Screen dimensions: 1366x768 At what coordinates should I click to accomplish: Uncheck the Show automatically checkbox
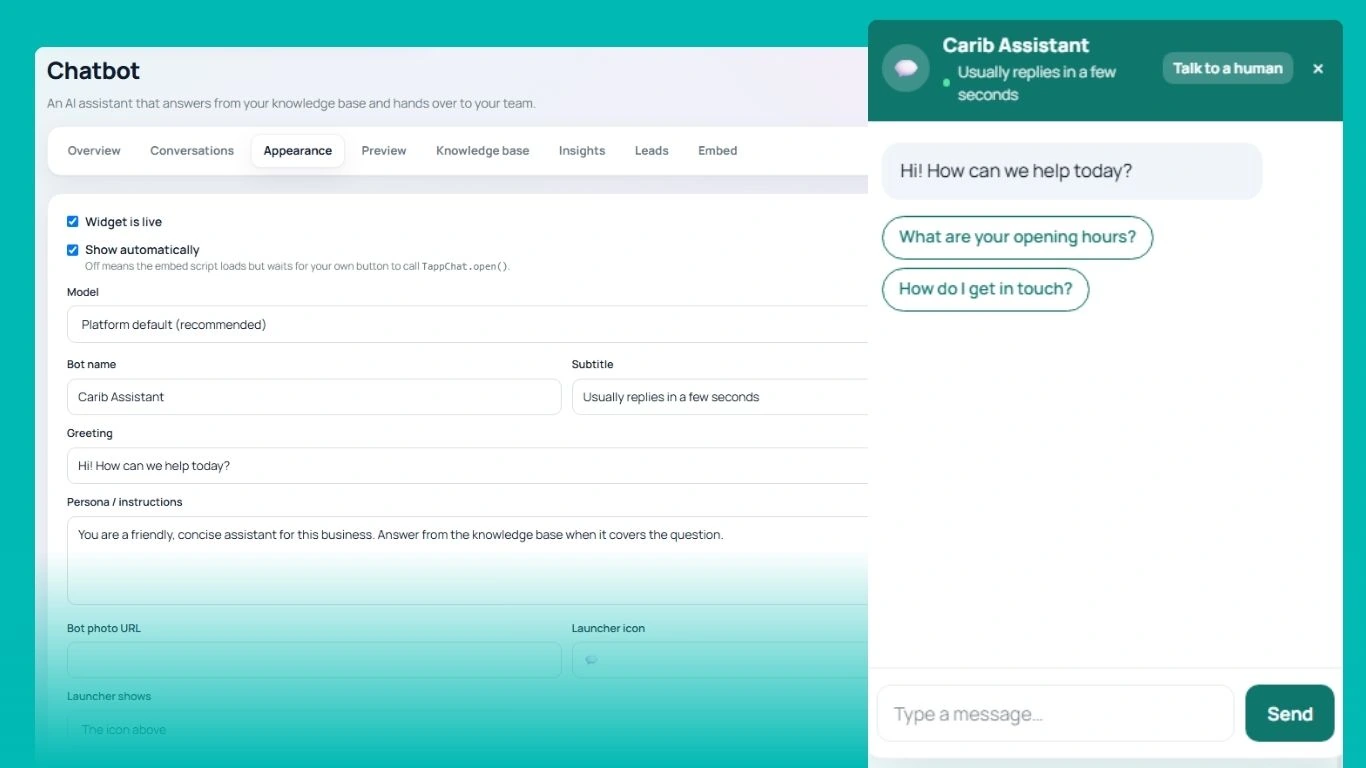(x=72, y=250)
